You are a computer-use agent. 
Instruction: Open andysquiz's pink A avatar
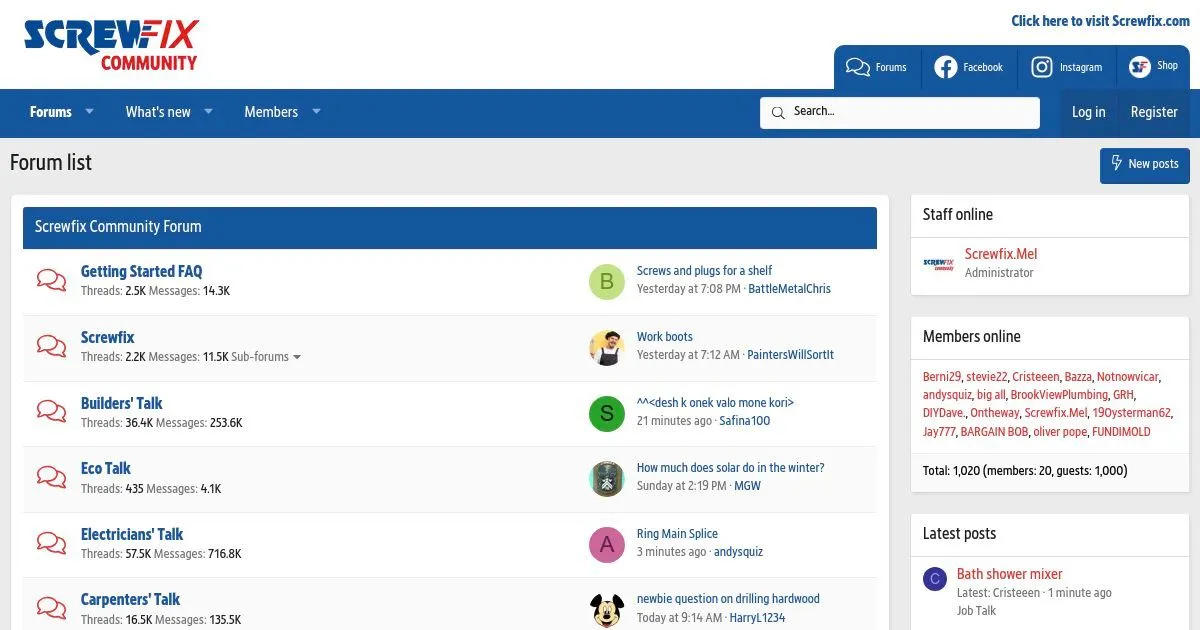(606, 545)
